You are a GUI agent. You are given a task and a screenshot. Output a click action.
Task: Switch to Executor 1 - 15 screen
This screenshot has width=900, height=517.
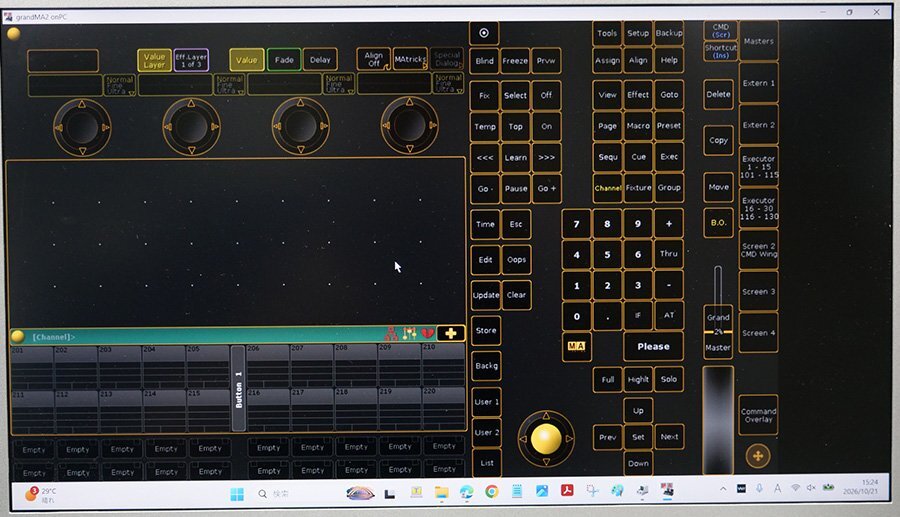click(x=758, y=166)
